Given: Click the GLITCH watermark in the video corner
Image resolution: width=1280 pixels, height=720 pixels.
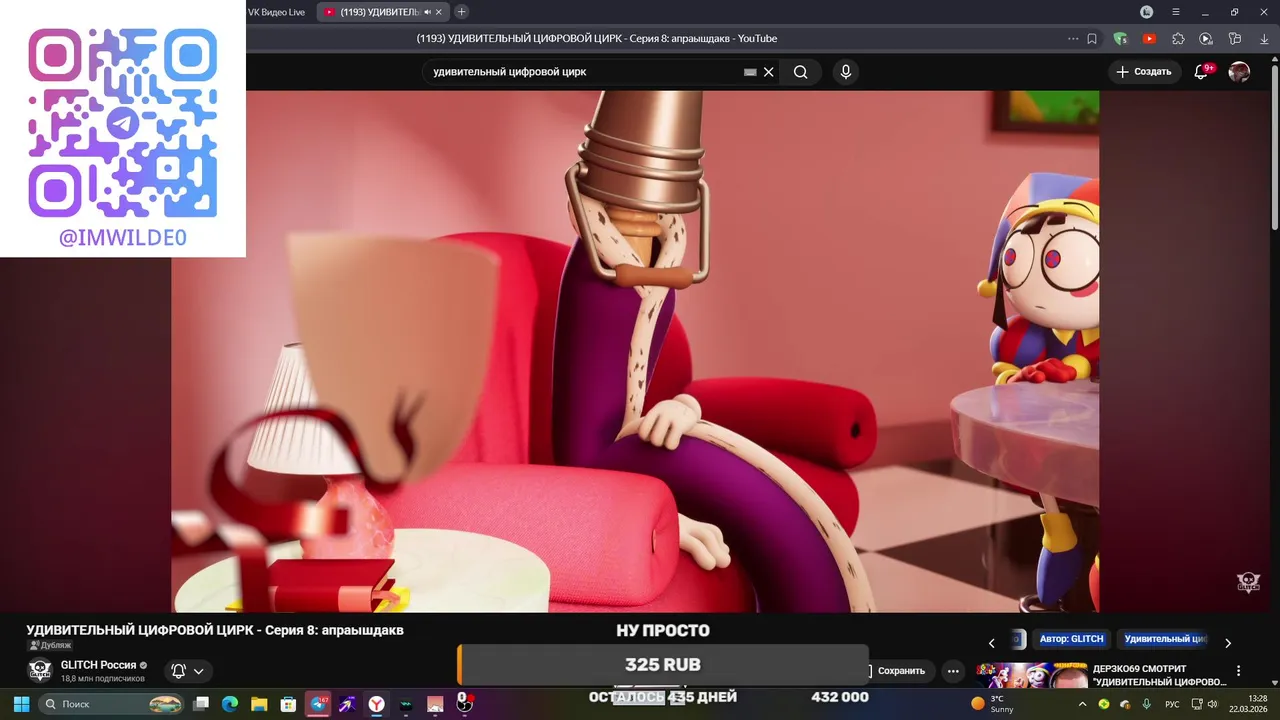Looking at the screenshot, I should [1248, 583].
